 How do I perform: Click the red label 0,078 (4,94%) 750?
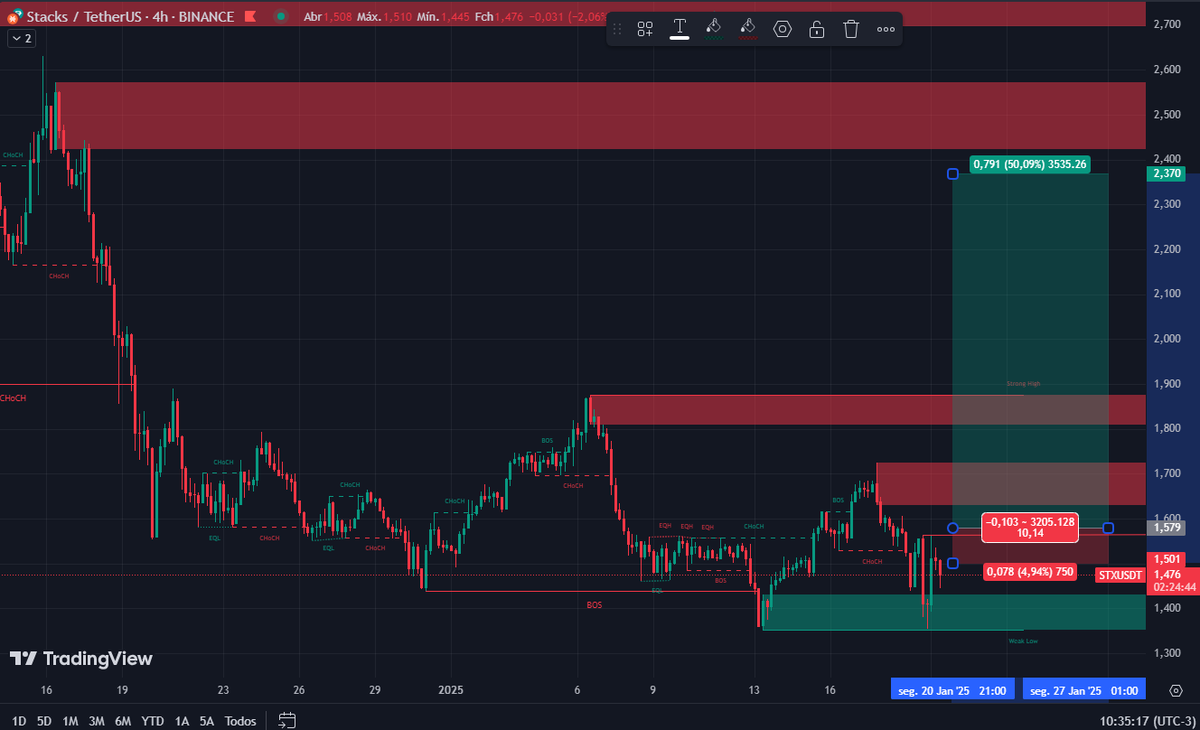coord(1029,572)
